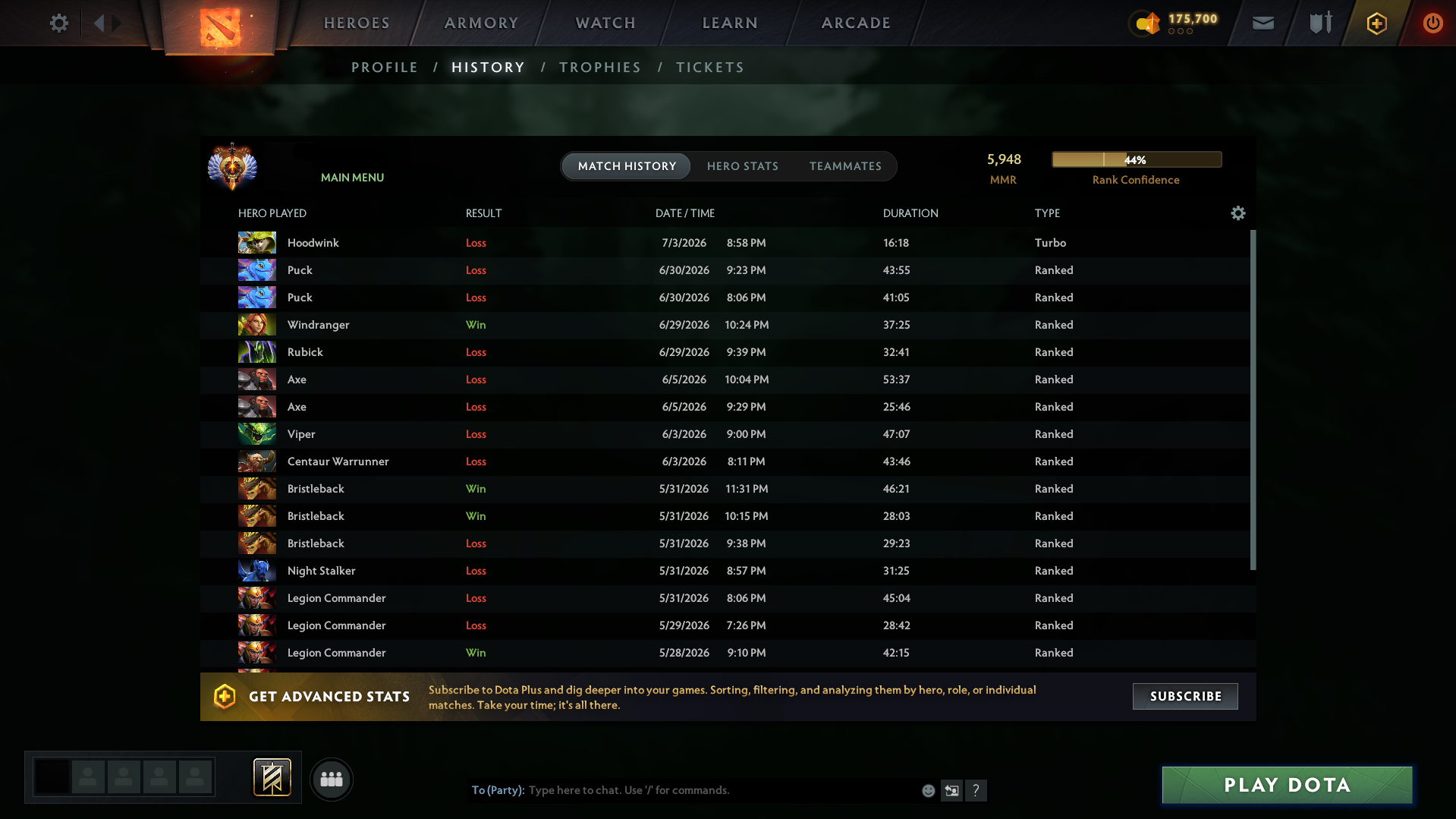Image resolution: width=1456 pixels, height=819 pixels.
Task: Switch to the Profile tab
Action: click(x=385, y=68)
